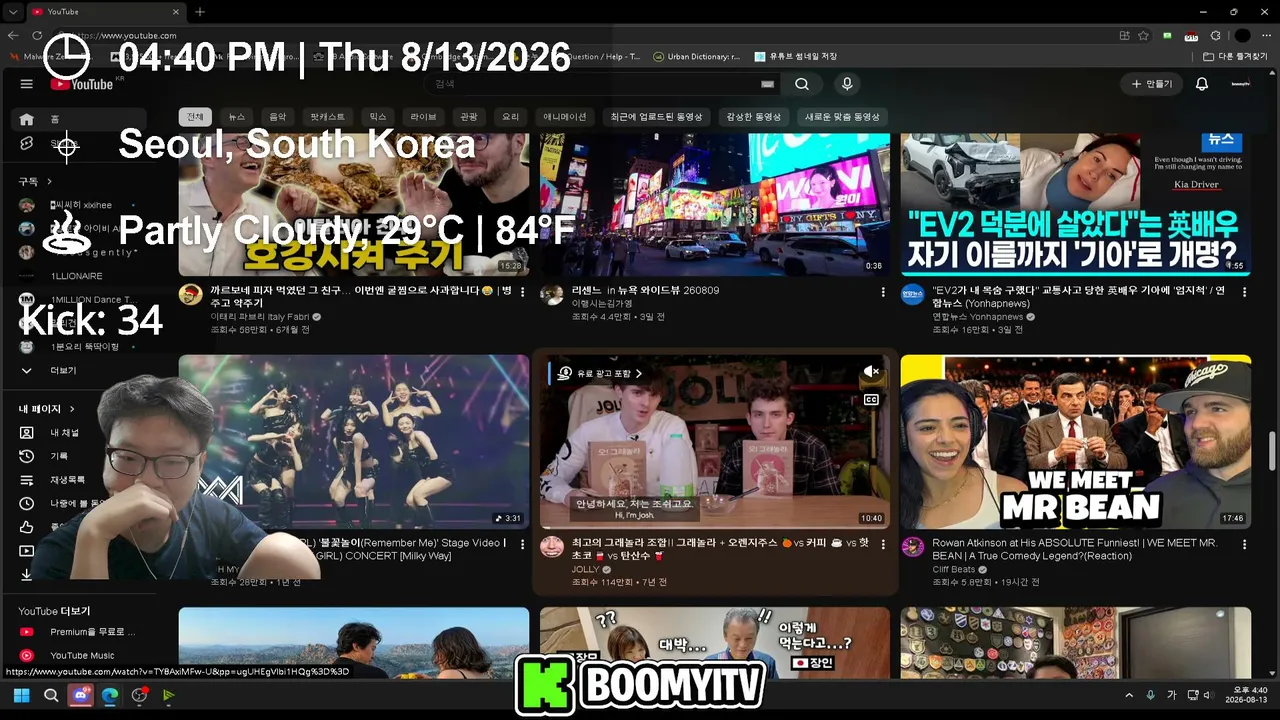Image resolution: width=1280 pixels, height=720 pixels.
Task: Open 재생목록 playlists icon
Action: [27, 480]
